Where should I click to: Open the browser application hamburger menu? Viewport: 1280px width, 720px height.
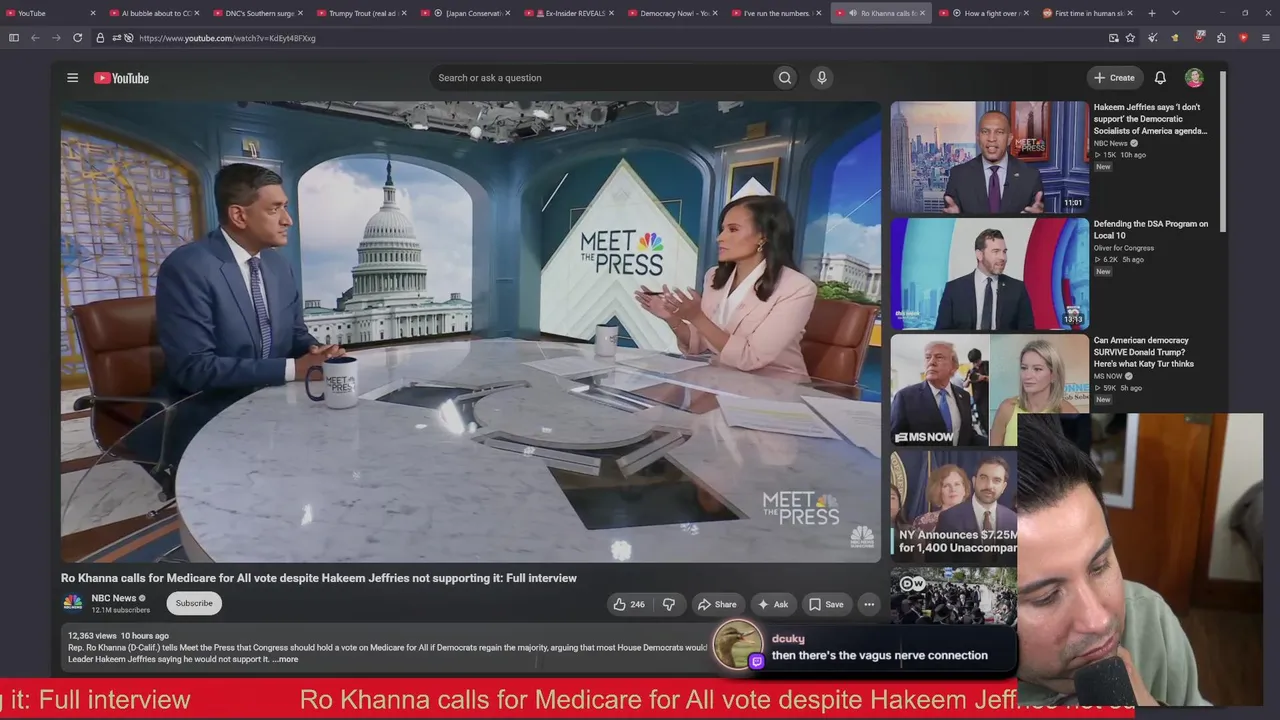(1266, 38)
